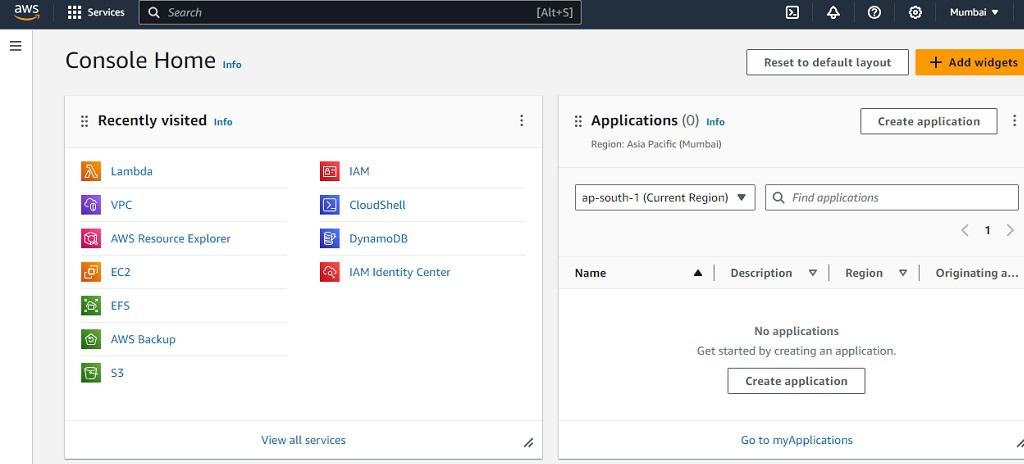Image resolution: width=1024 pixels, height=464 pixels.
Task: Launch CloudShell from top navigation bar icon
Action: click(792, 12)
